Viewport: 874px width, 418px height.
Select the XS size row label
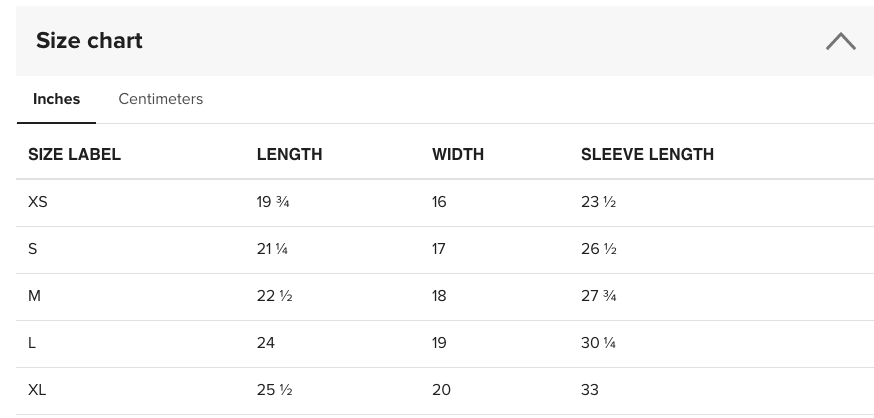pyautogui.click(x=37, y=202)
